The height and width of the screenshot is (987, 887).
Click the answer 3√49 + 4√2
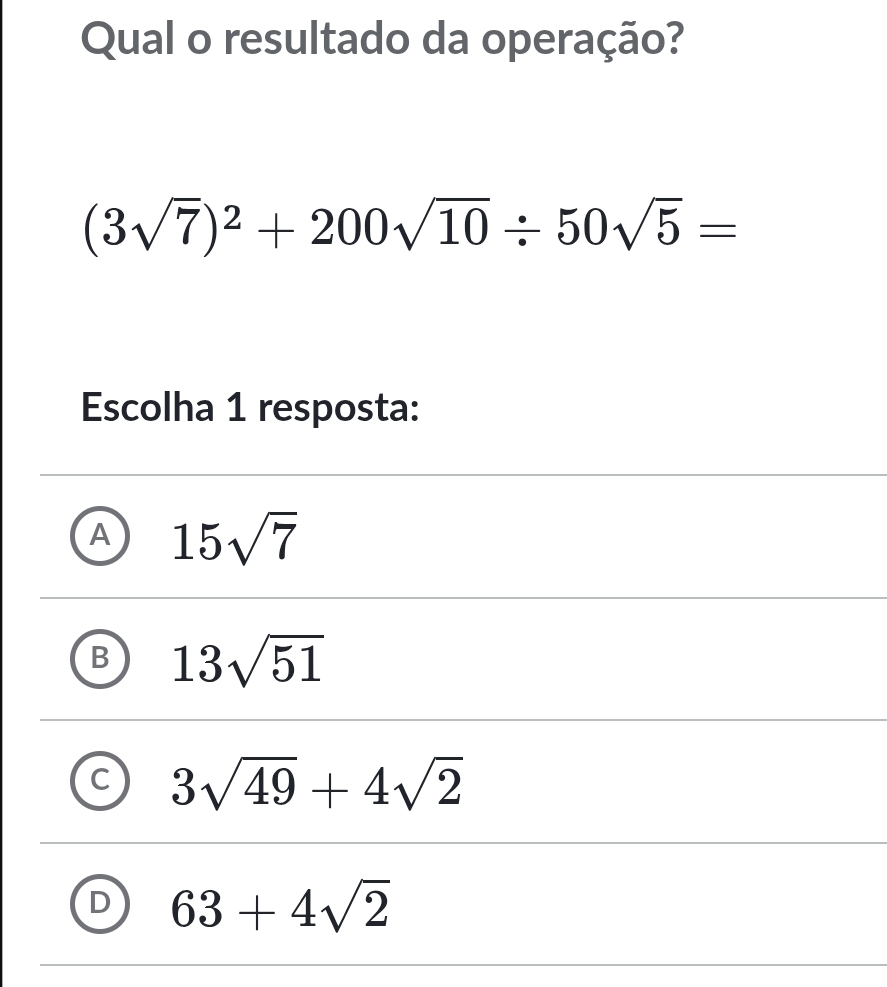317,786
